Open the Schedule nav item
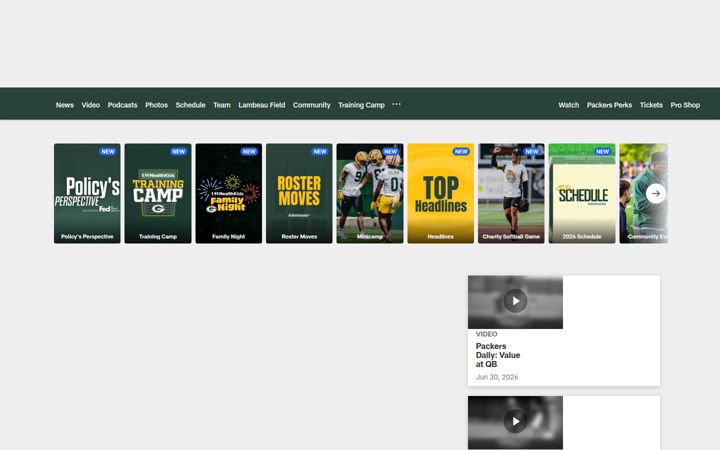 pyautogui.click(x=190, y=105)
